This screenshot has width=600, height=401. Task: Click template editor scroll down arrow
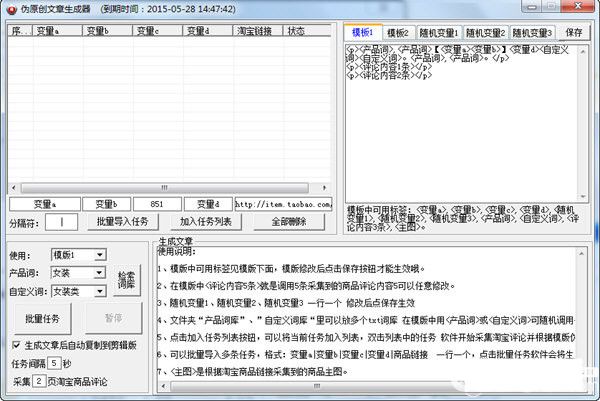pos(583,197)
